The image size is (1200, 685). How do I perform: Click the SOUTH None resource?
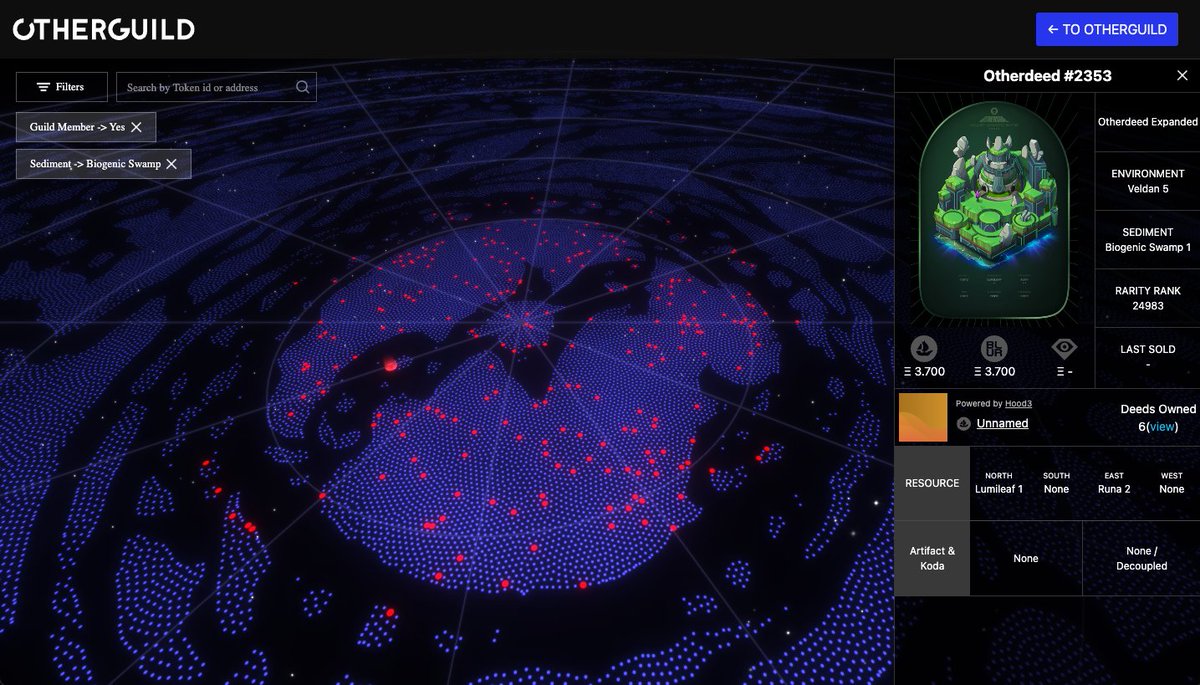coord(1056,483)
